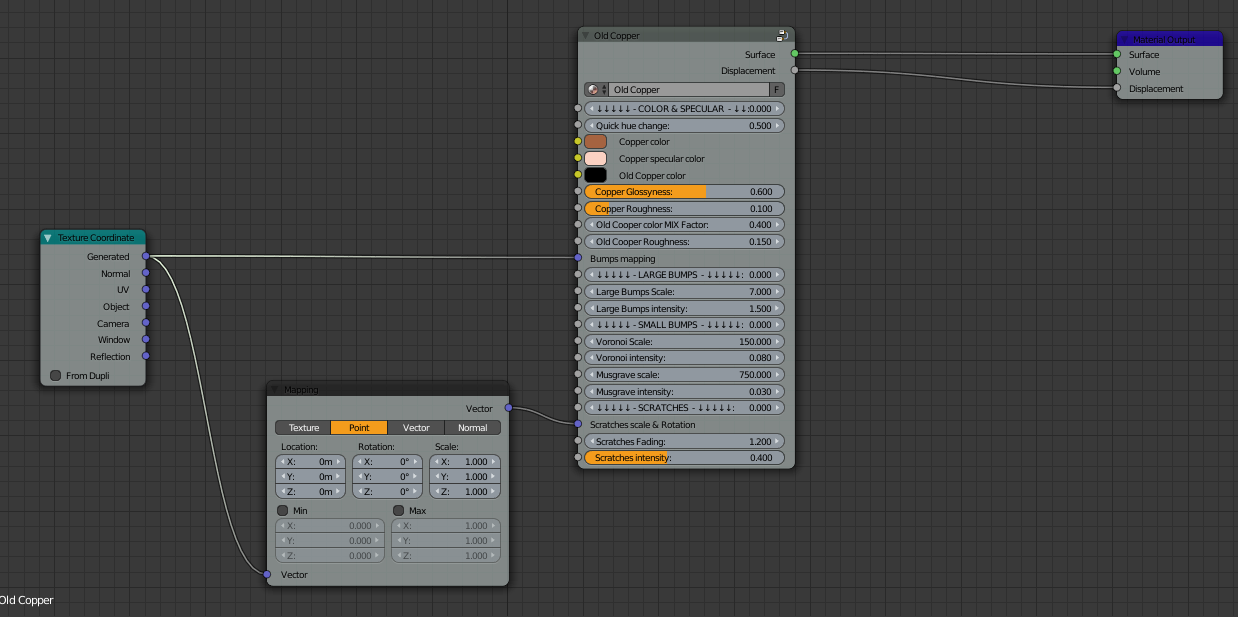Click the Scale Z field in Mapping
This screenshot has height=617, width=1238.
point(465,492)
